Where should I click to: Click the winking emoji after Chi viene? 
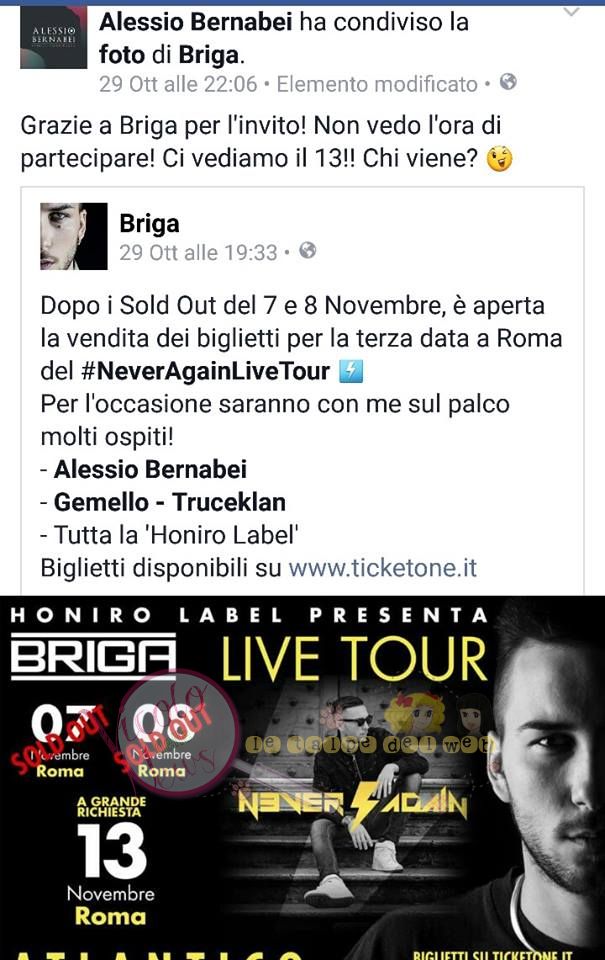499,159
